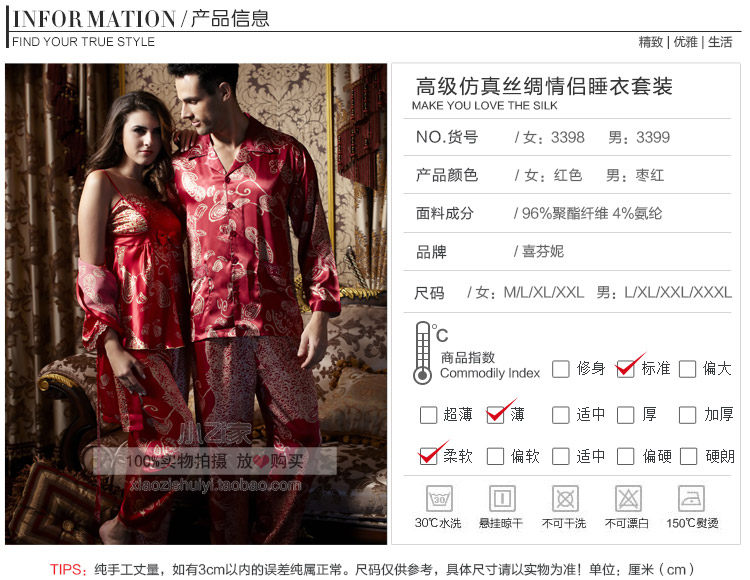Click the 优雅 header link
This screenshot has height=580, width=750.
coord(685,42)
